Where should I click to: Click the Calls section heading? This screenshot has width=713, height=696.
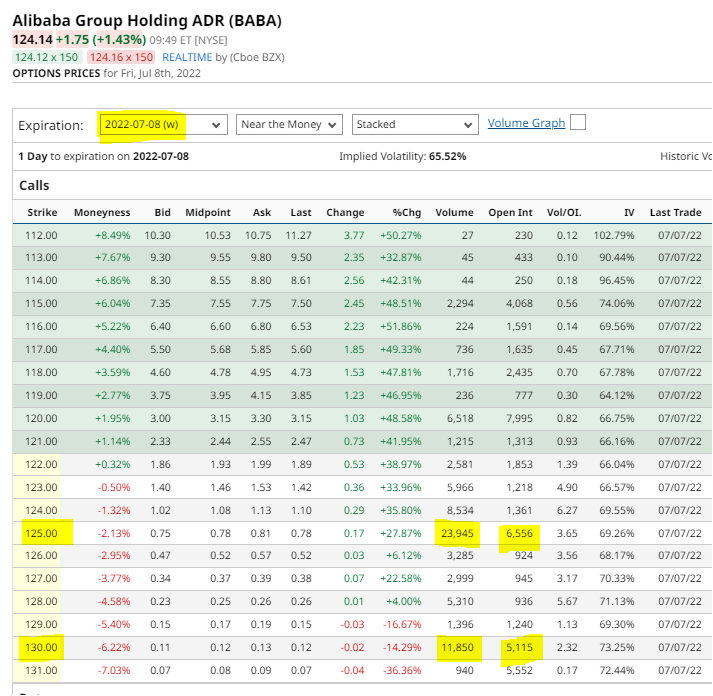tap(34, 185)
